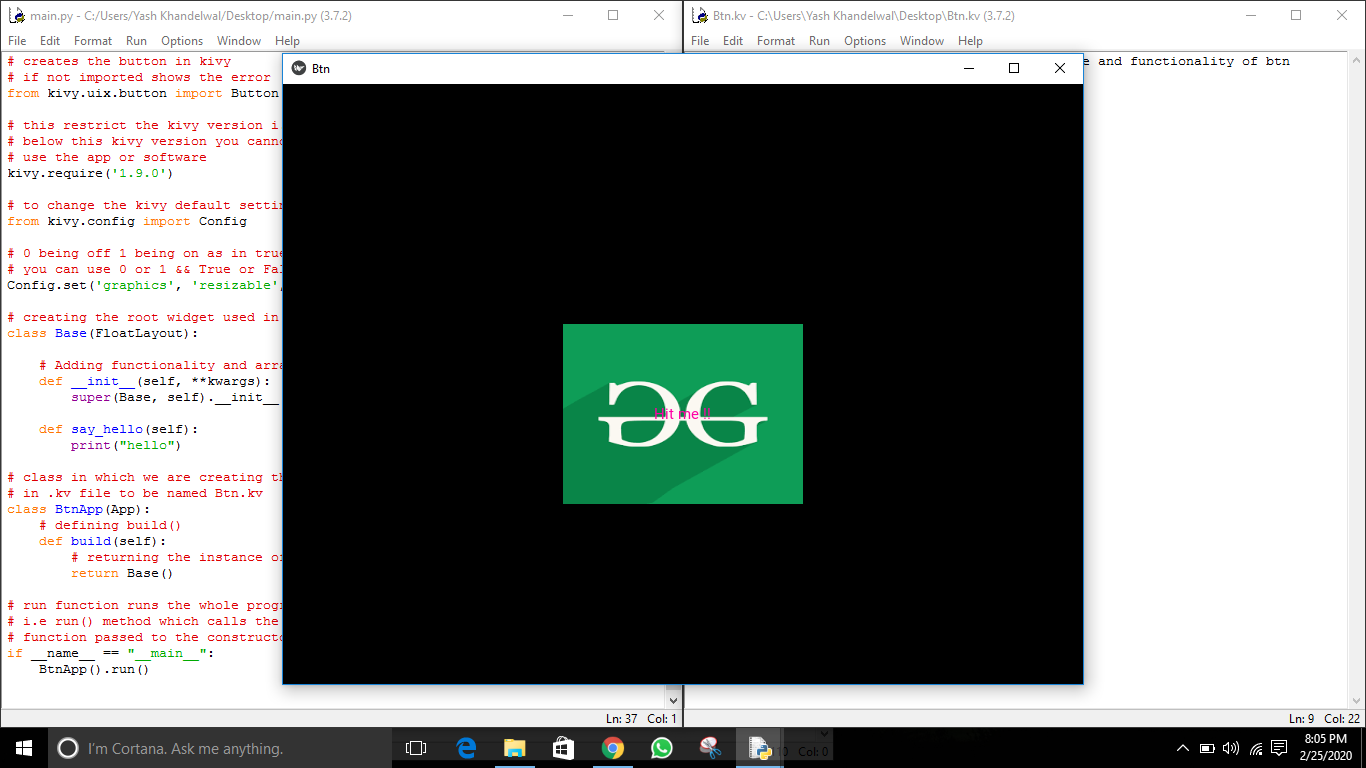The image size is (1366, 768).
Task: Click the taskbar clock showing 8:05 PM
Action: [1325, 748]
